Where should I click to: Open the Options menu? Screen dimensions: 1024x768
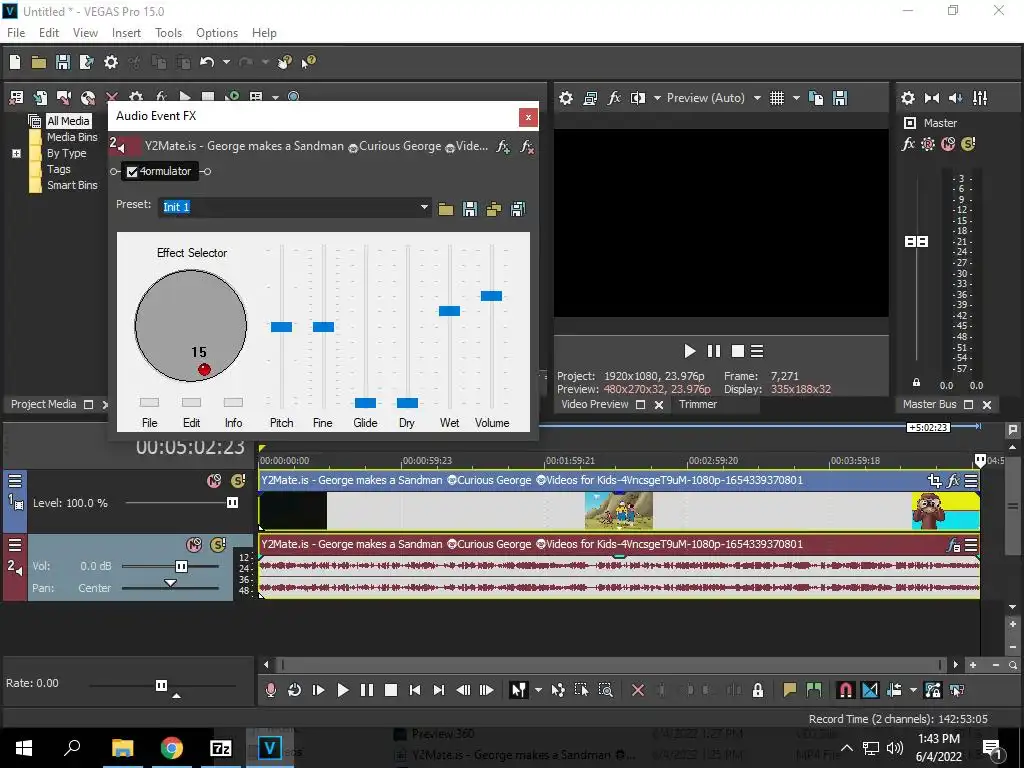pyautogui.click(x=217, y=33)
